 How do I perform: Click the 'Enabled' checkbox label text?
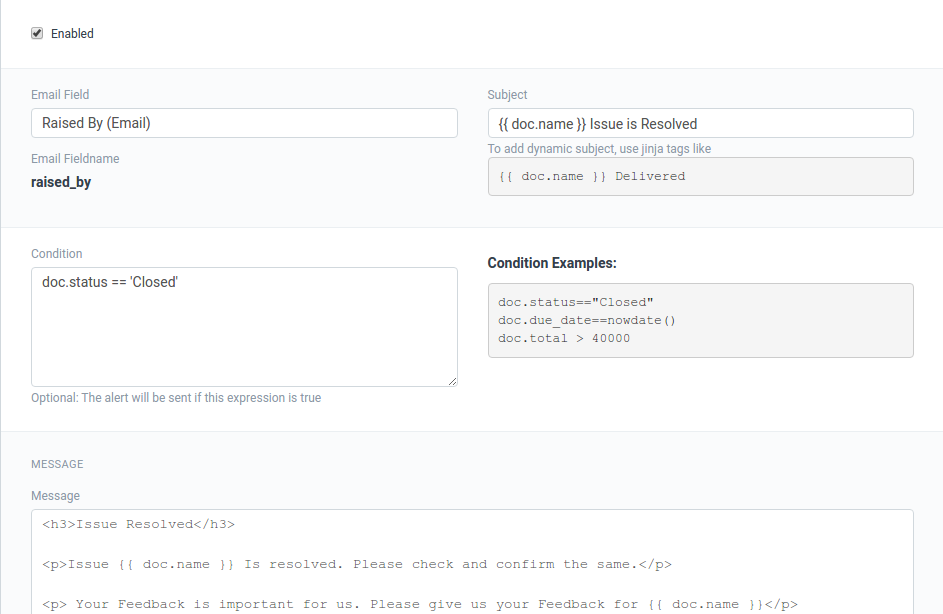coord(72,34)
